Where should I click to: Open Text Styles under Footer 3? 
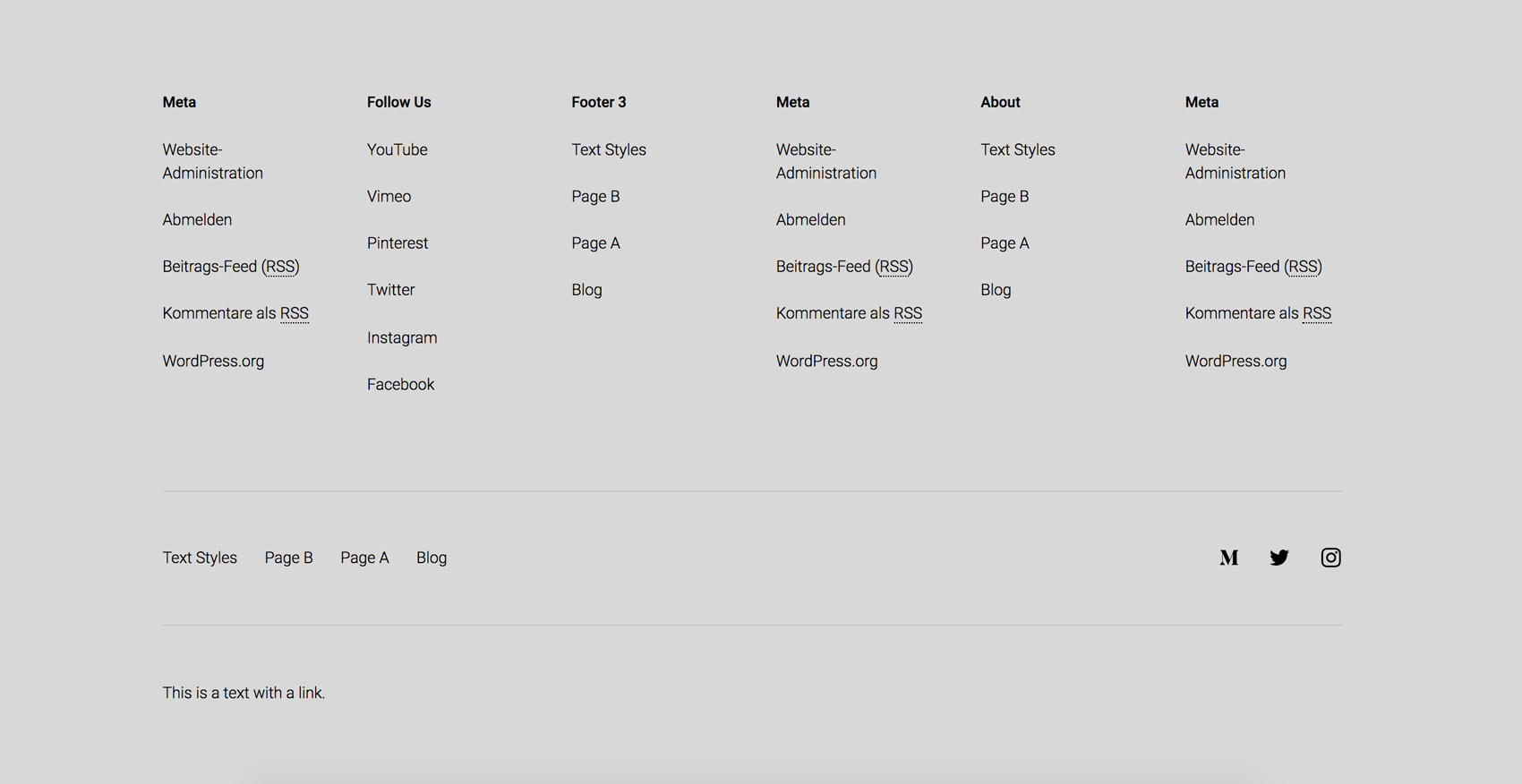[x=608, y=149]
